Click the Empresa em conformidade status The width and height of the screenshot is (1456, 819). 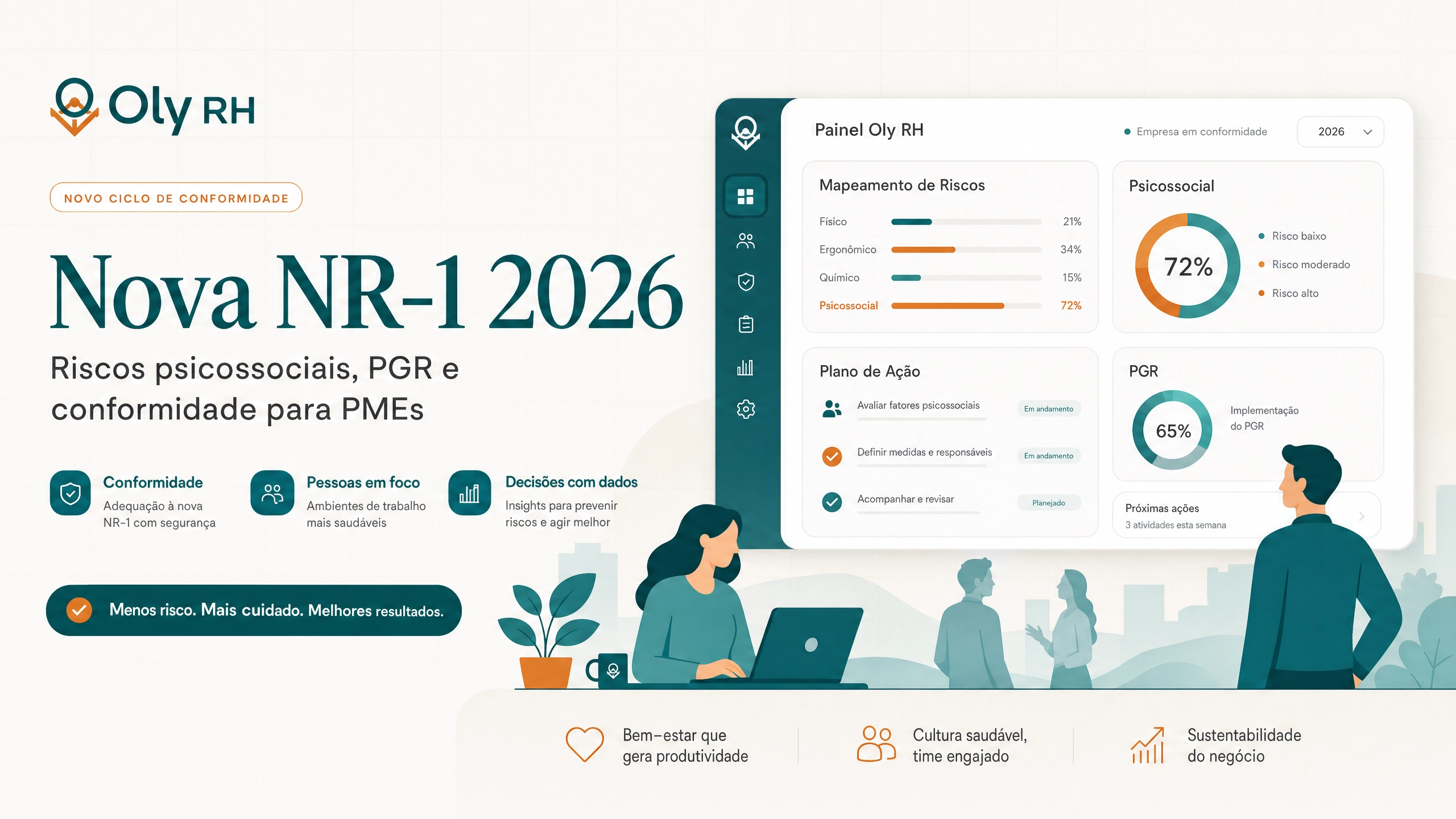[x=1196, y=132]
